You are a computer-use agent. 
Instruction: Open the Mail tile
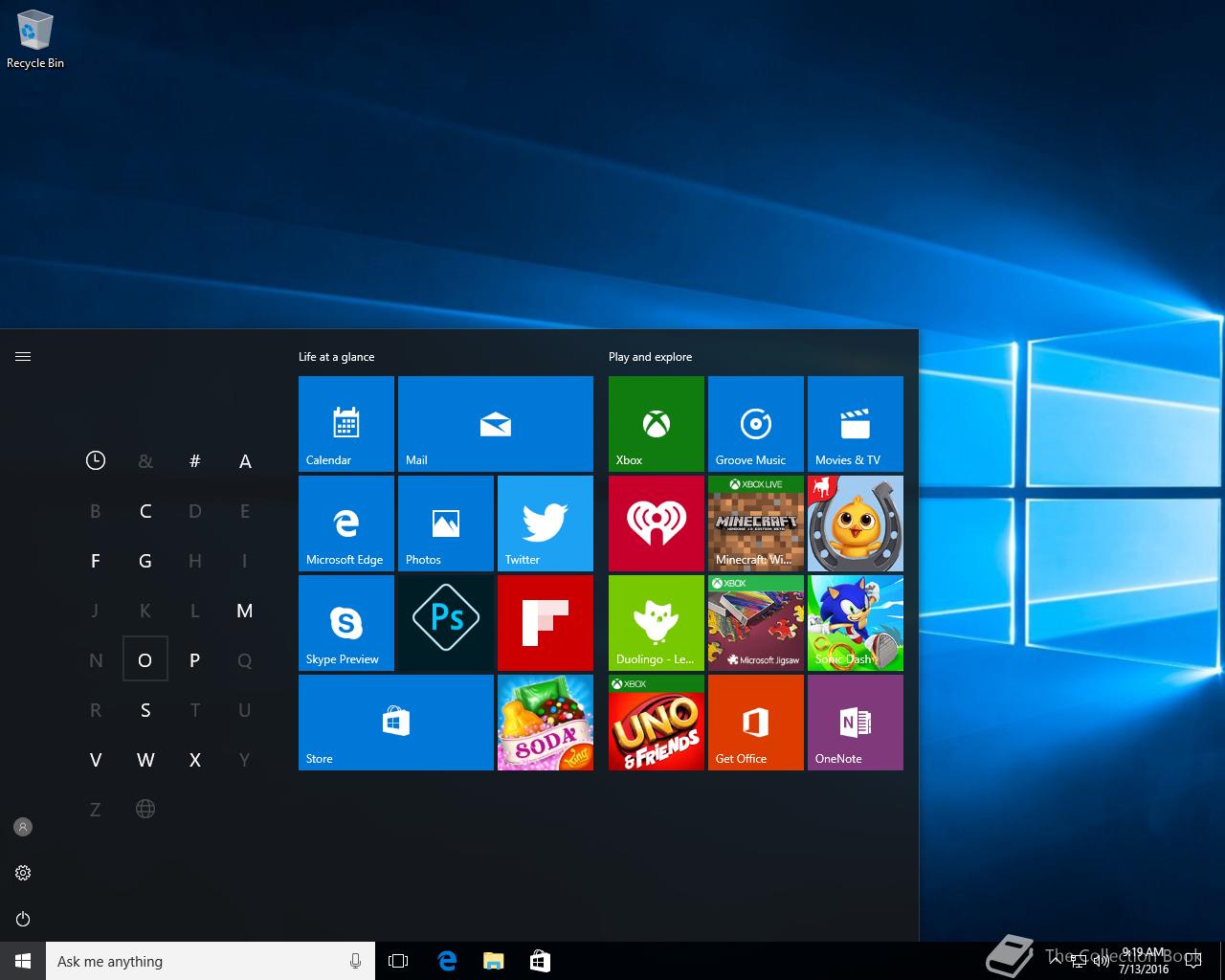496,424
